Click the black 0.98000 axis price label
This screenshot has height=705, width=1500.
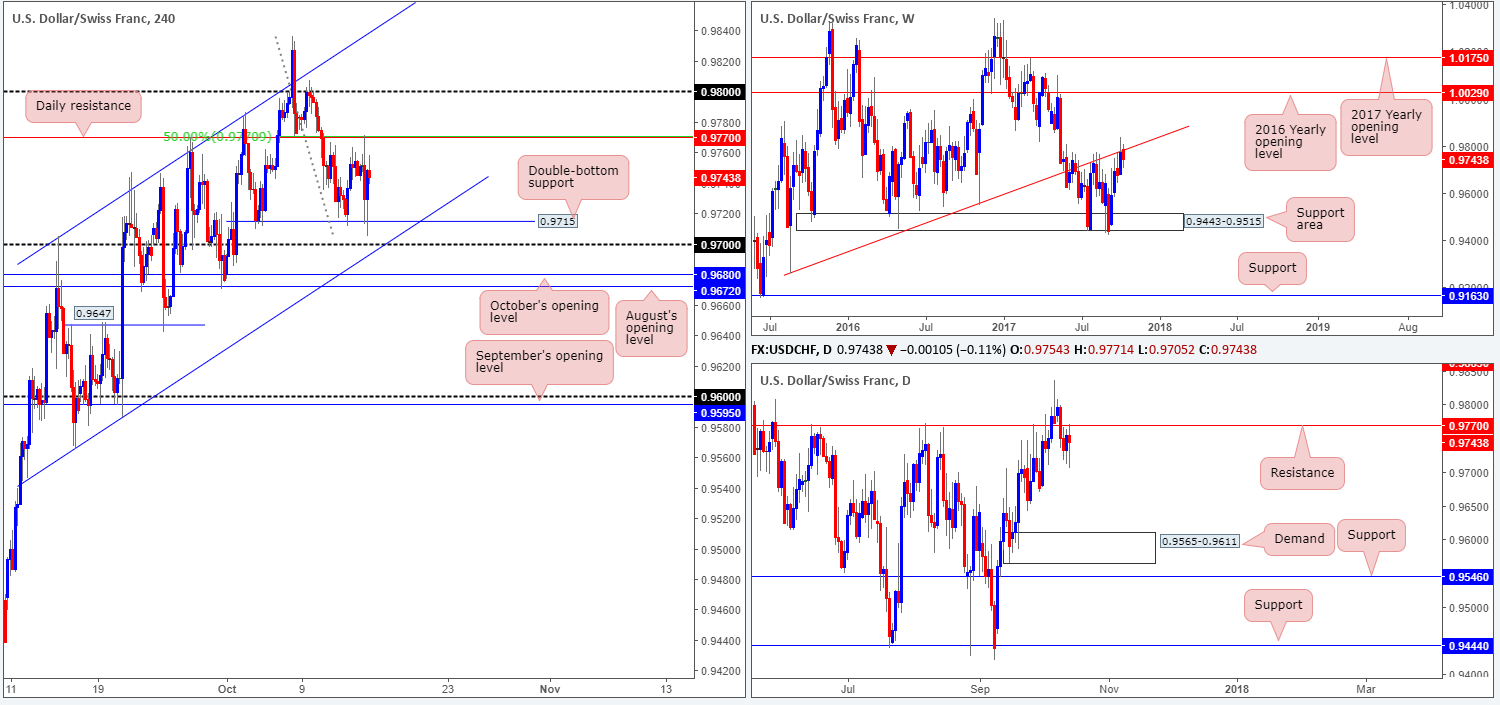(718, 91)
